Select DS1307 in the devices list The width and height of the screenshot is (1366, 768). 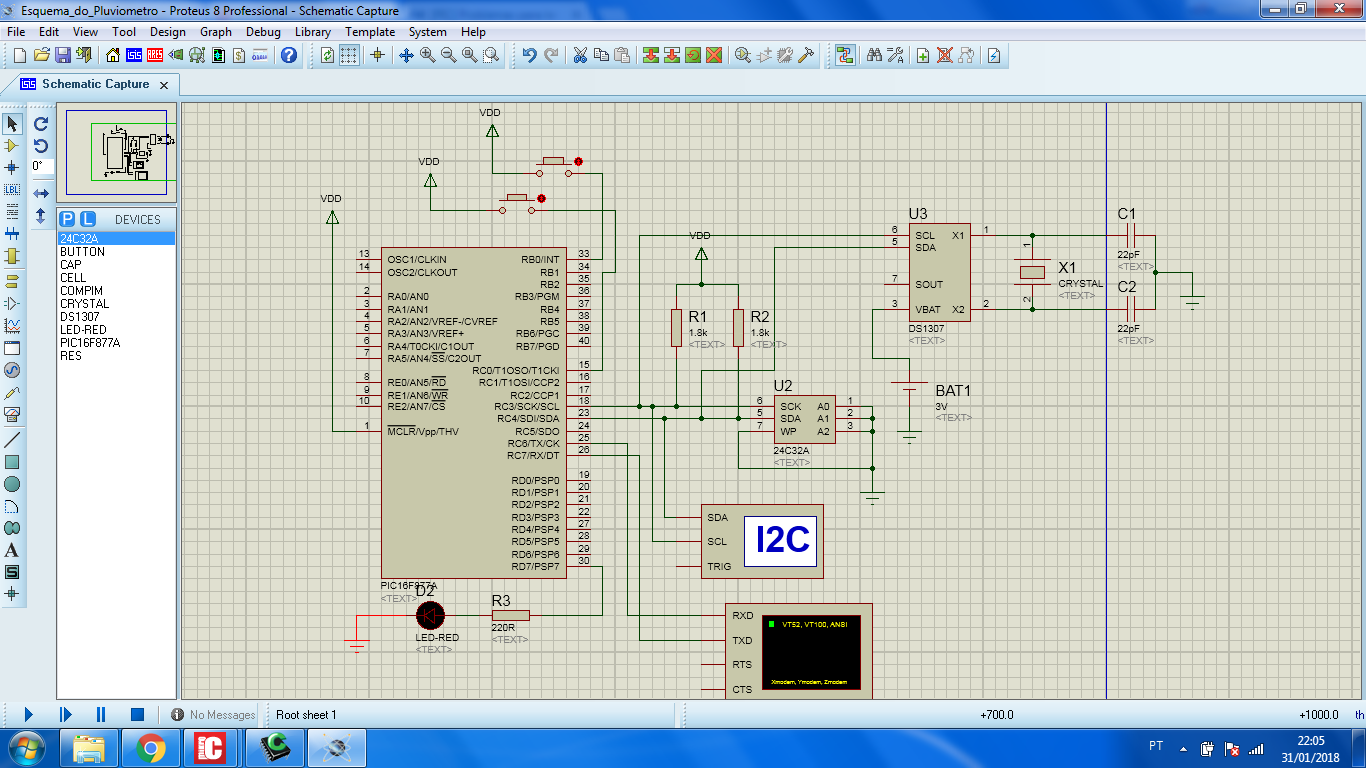coord(116,317)
